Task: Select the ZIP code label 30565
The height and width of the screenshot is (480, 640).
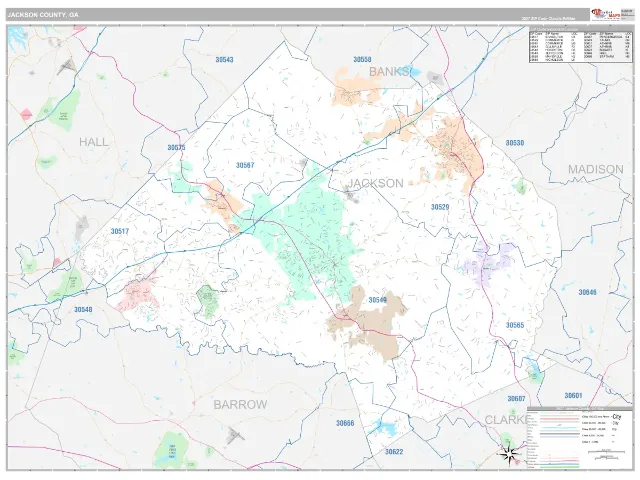Action: [x=515, y=325]
